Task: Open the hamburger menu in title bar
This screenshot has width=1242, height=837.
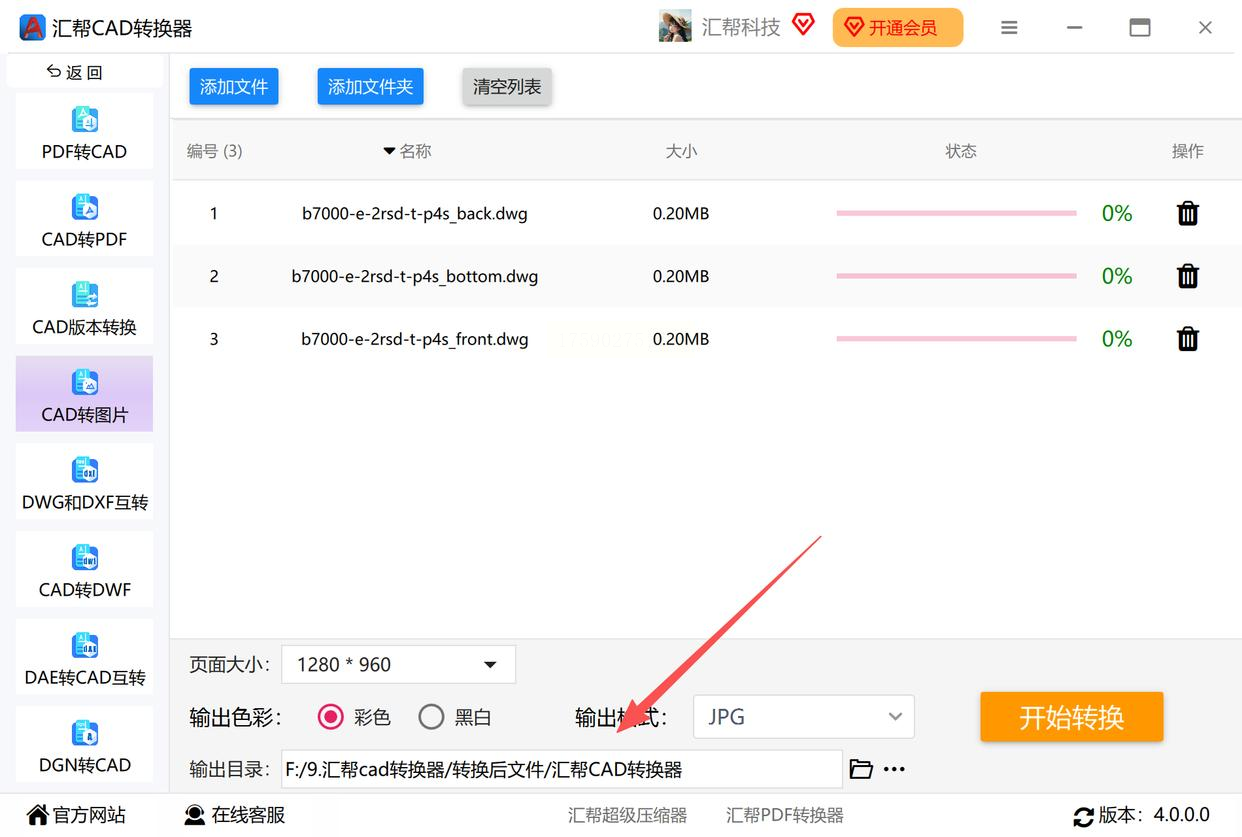Action: pos(1009,28)
